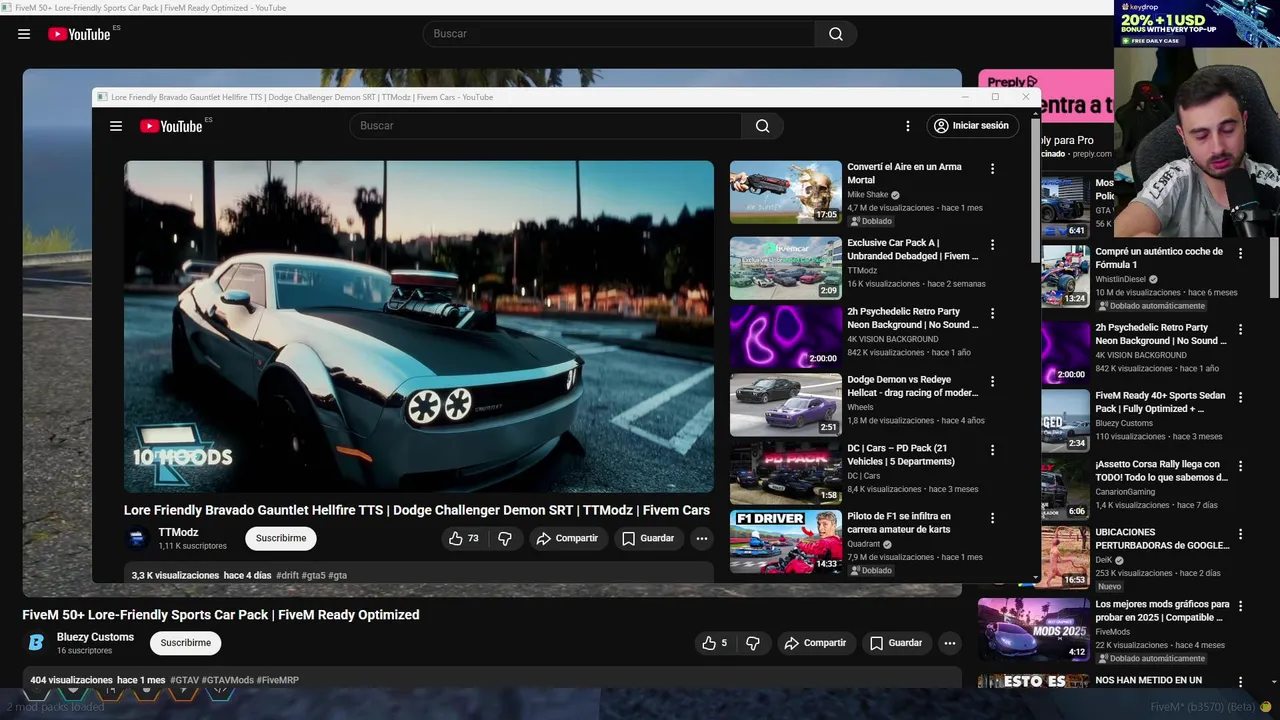The width and height of the screenshot is (1280, 720).
Task: Open '2h Psychedelic Retro Party' thumbnail in front window
Action: [786, 337]
